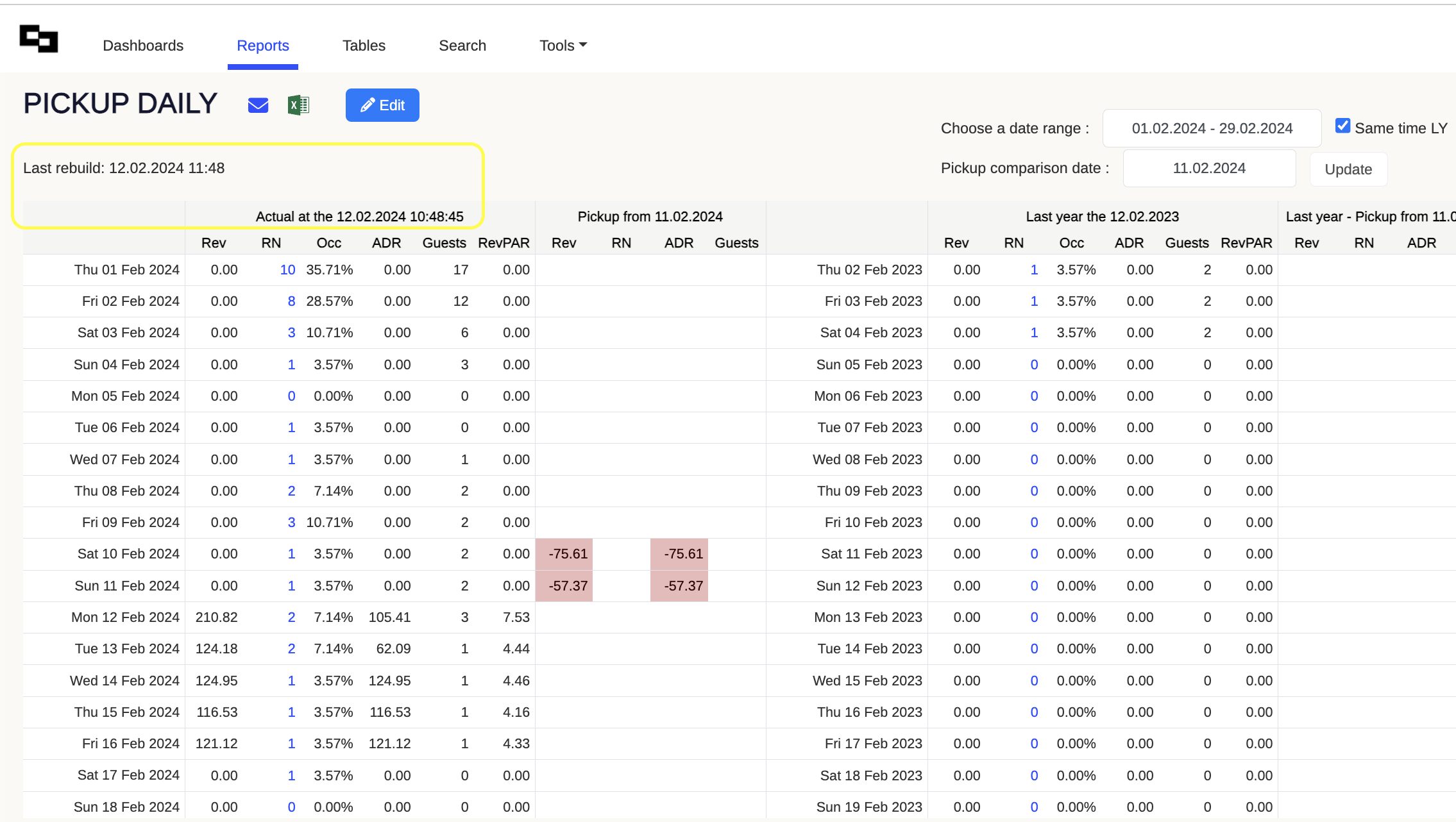The width and height of the screenshot is (1456, 822).
Task: Open the Dashboards menu item
Action: click(143, 46)
